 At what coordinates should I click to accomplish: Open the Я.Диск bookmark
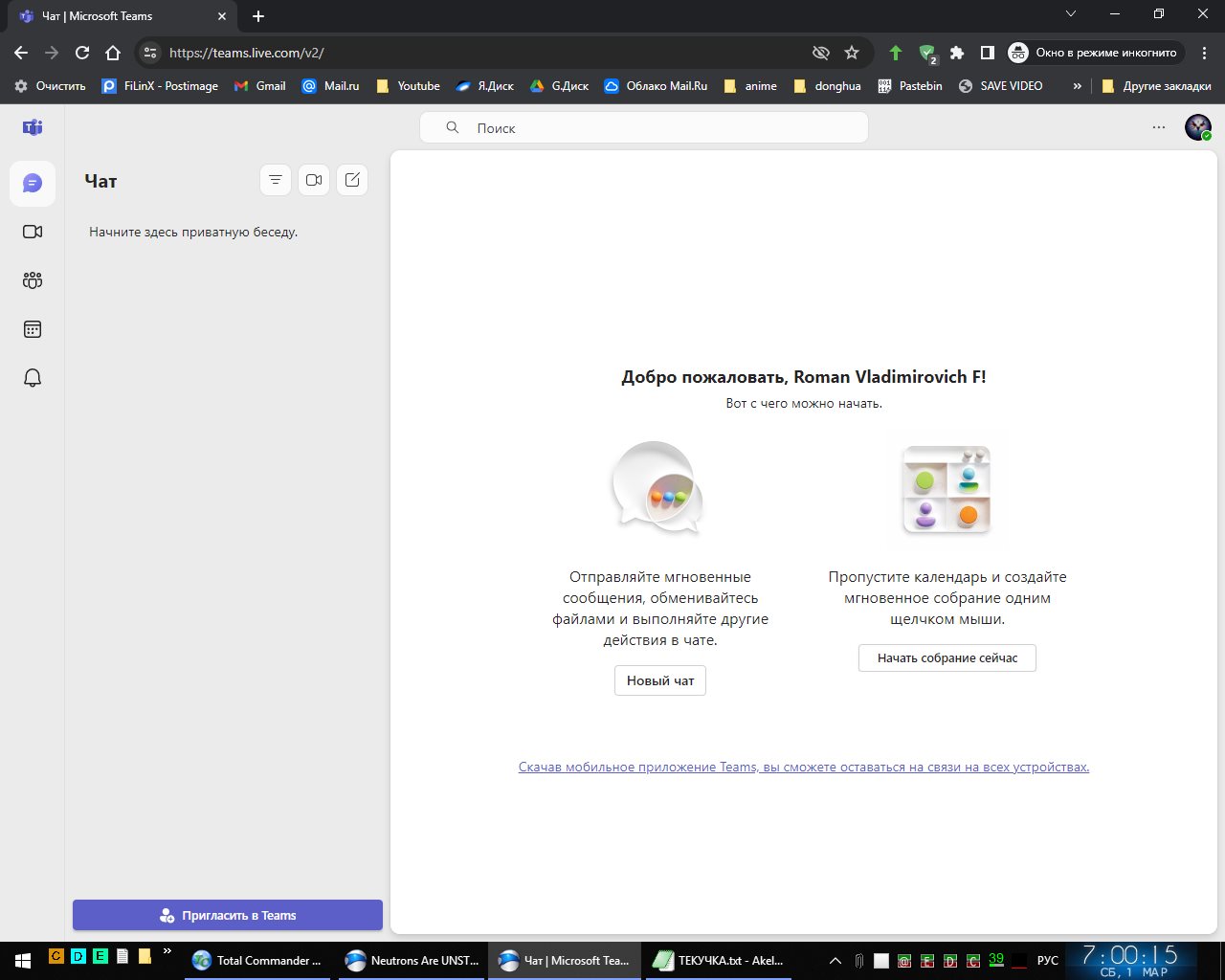[x=485, y=86]
